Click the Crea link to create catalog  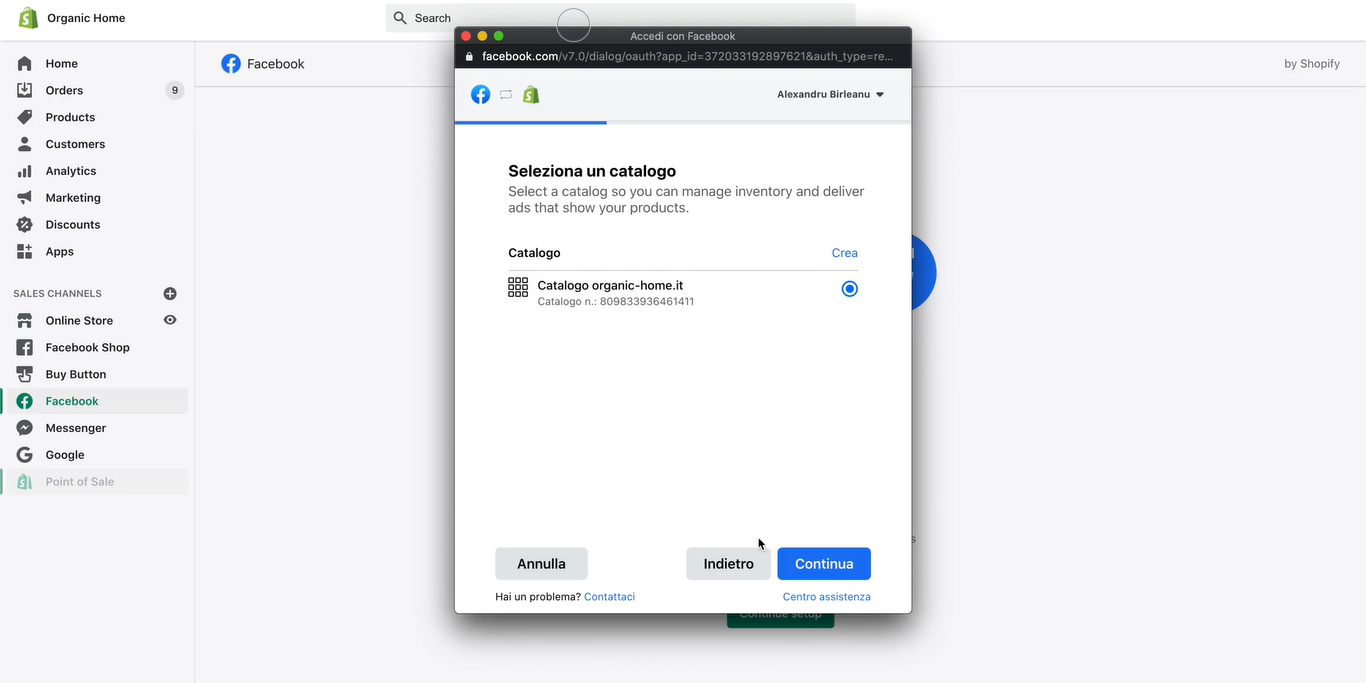(844, 253)
